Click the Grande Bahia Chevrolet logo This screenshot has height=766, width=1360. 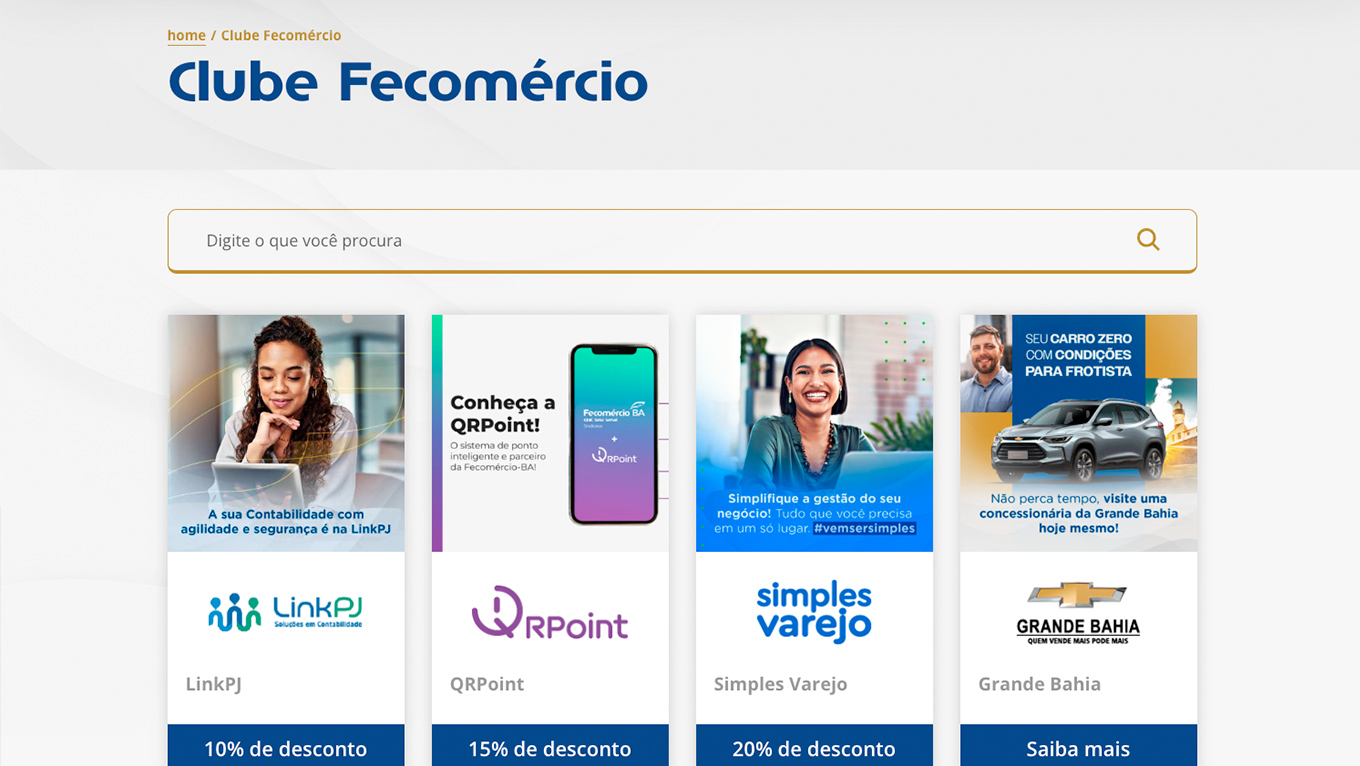click(x=1078, y=613)
